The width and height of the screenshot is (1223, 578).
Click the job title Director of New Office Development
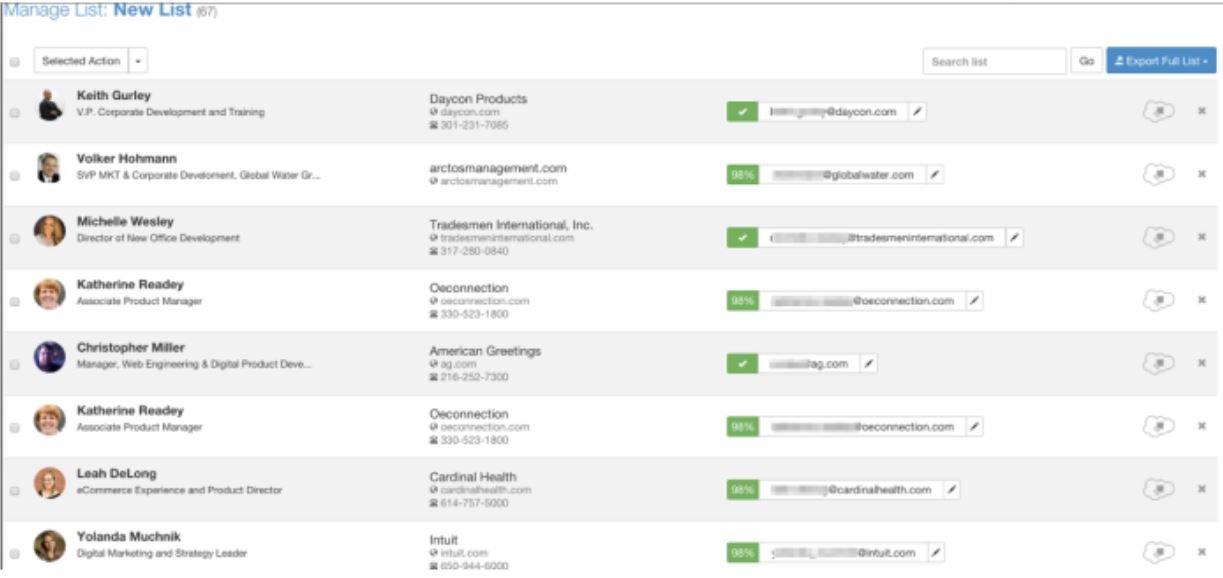(x=158, y=239)
